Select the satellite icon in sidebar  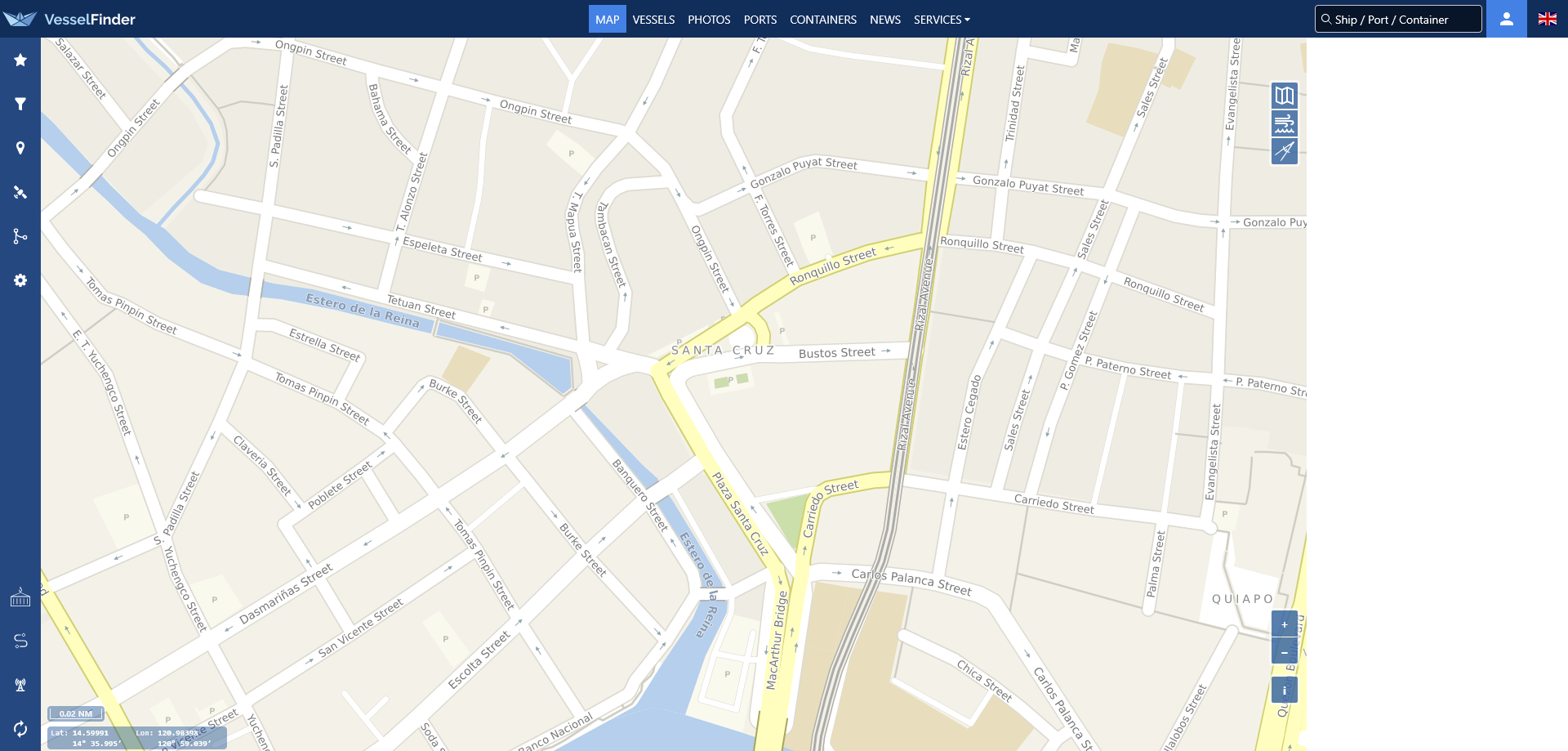coord(20,192)
